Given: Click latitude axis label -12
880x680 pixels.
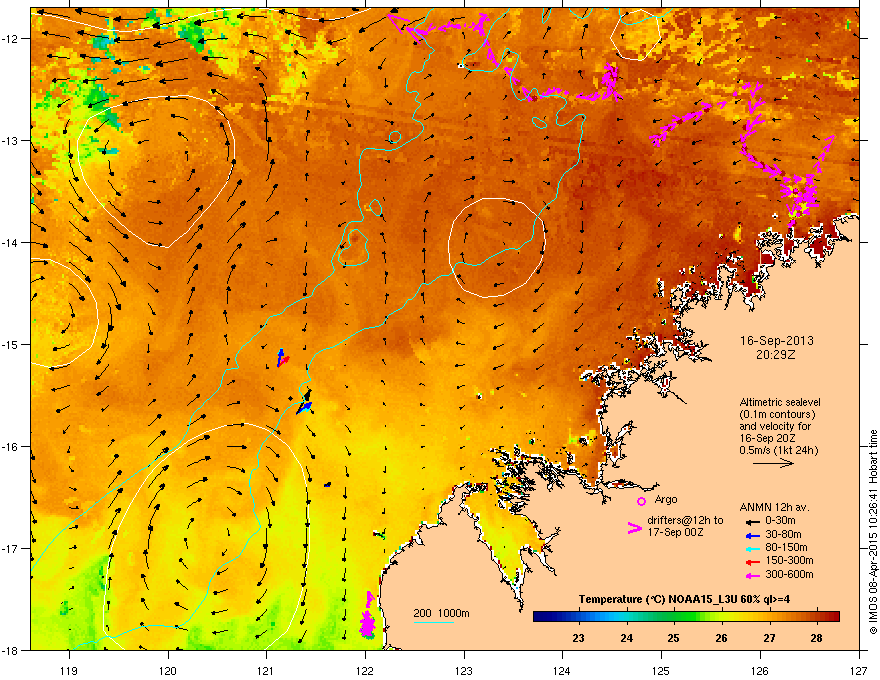Looking at the screenshot, I should 11,39.
